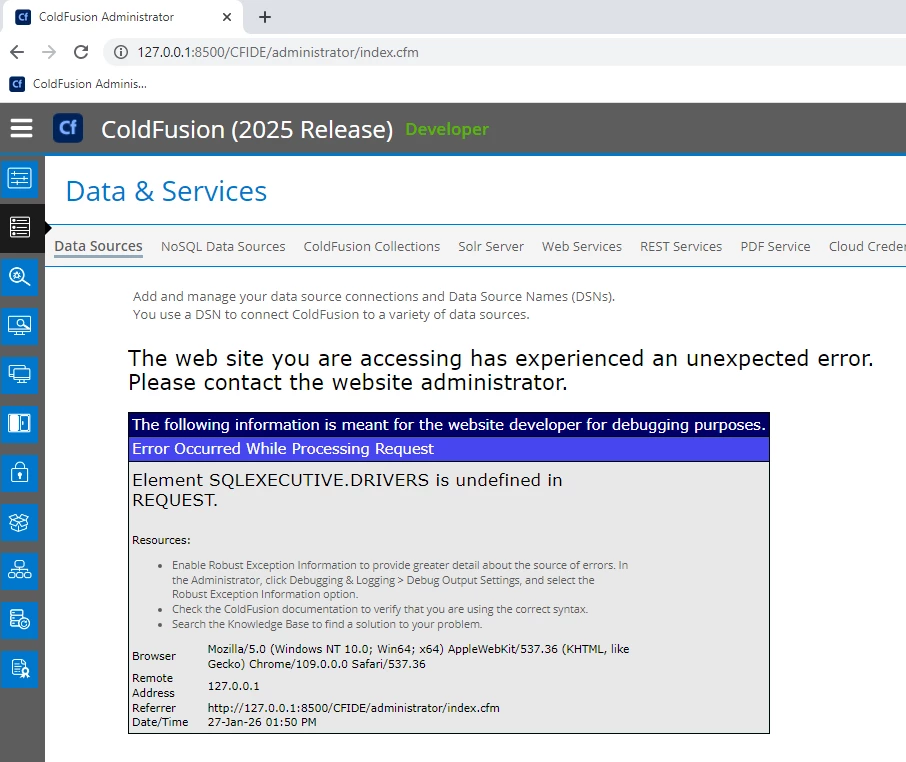
Task: Click the 27-Jan-26 01:50 PM date value
Action: coord(262,722)
